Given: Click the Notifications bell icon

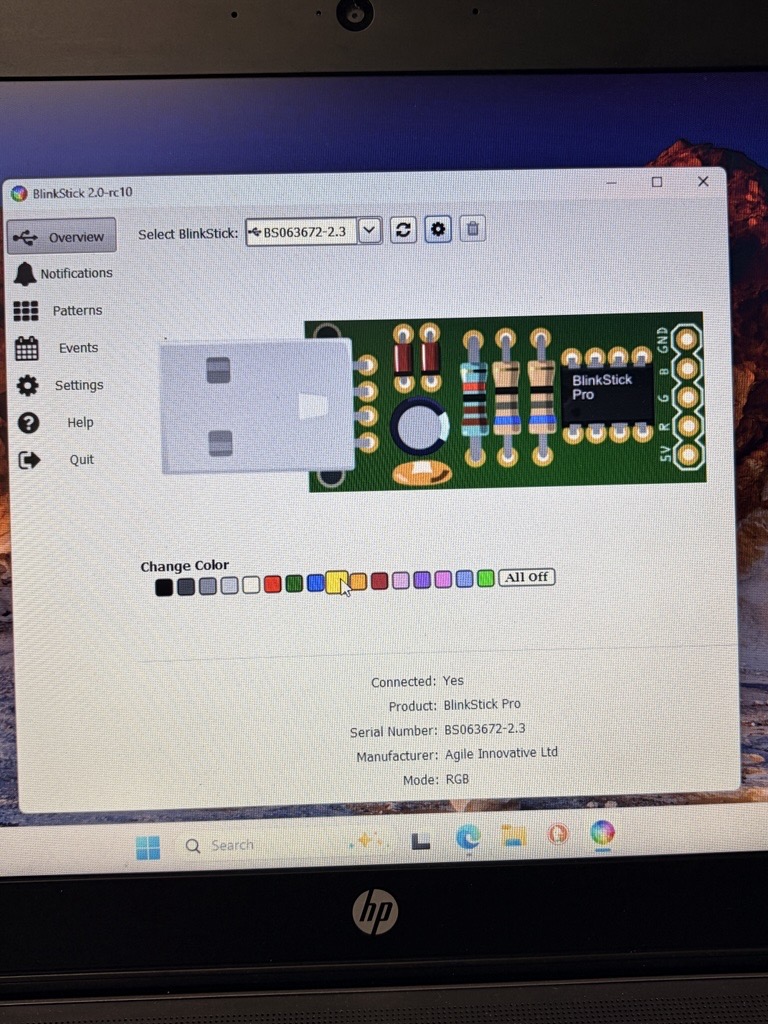Looking at the screenshot, I should 25,273.
